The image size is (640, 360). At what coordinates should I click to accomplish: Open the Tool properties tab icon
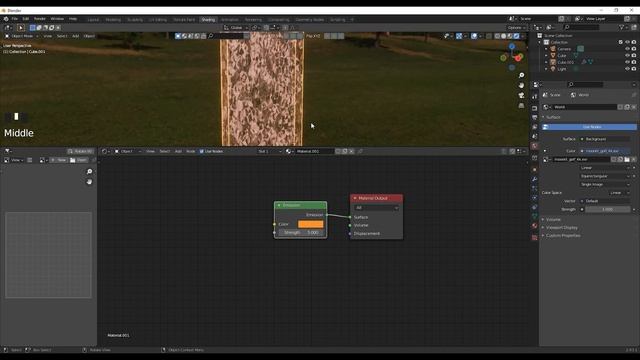(x=535, y=96)
